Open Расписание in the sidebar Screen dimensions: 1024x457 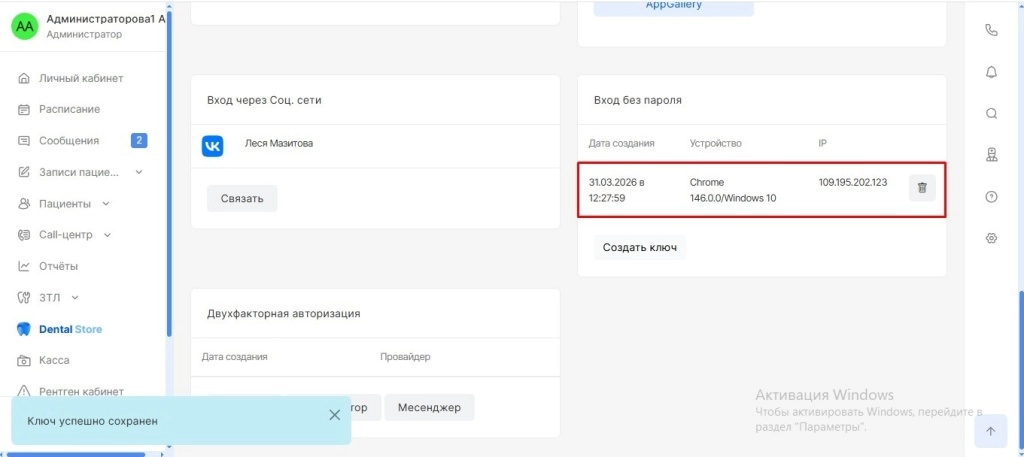69,109
